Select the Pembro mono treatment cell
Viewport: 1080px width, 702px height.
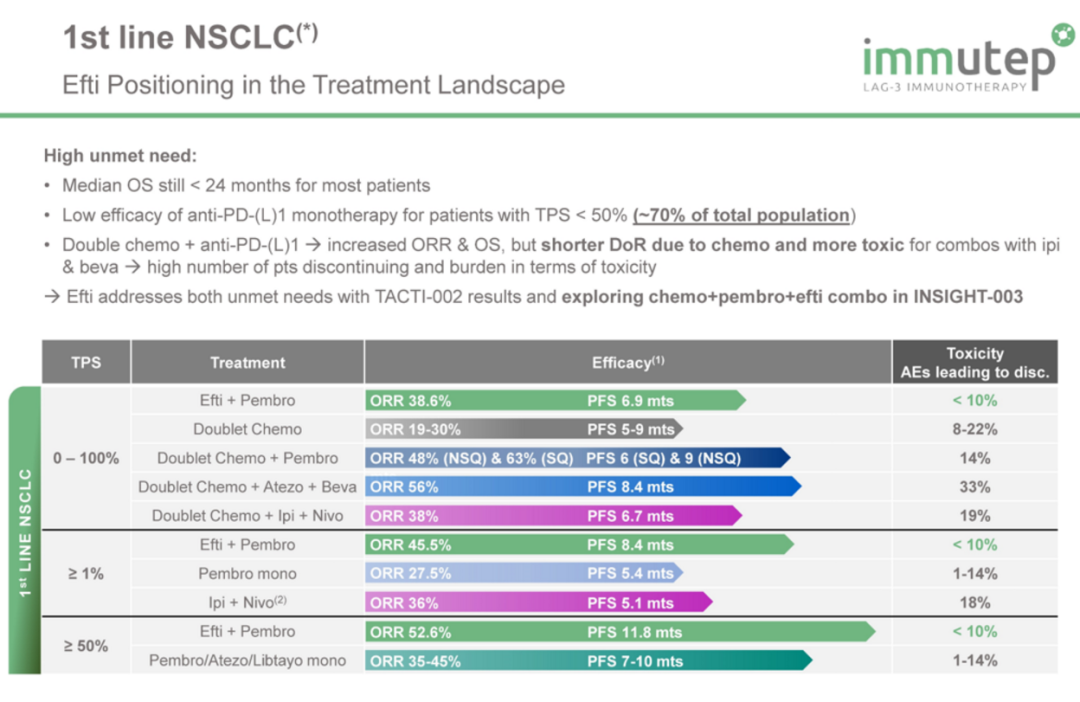247,574
